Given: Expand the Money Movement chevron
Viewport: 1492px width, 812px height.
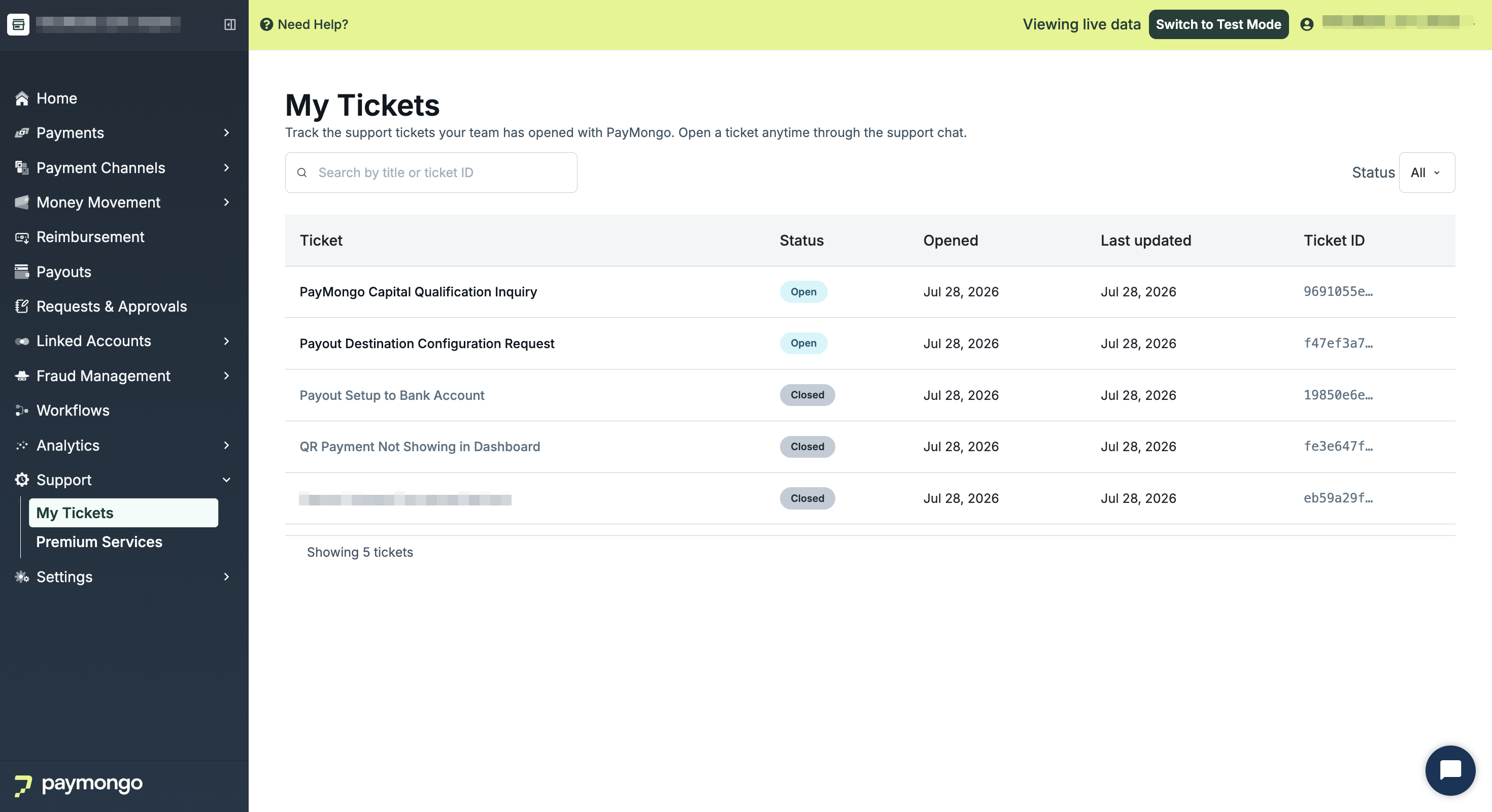Looking at the screenshot, I should point(226,202).
